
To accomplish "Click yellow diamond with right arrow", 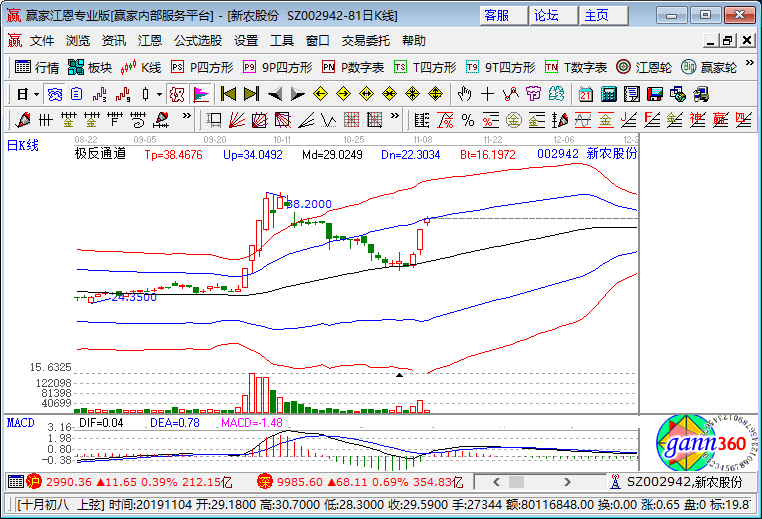I will click(343, 94).
